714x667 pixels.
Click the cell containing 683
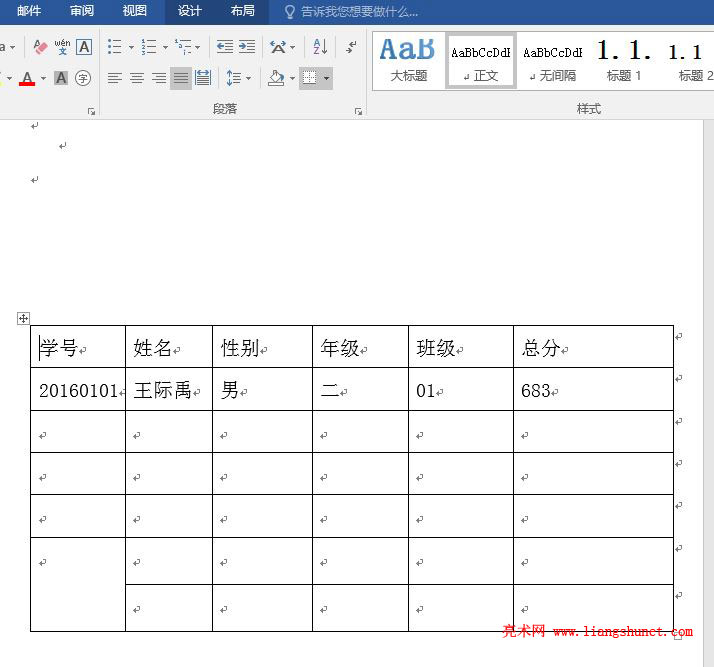593,389
